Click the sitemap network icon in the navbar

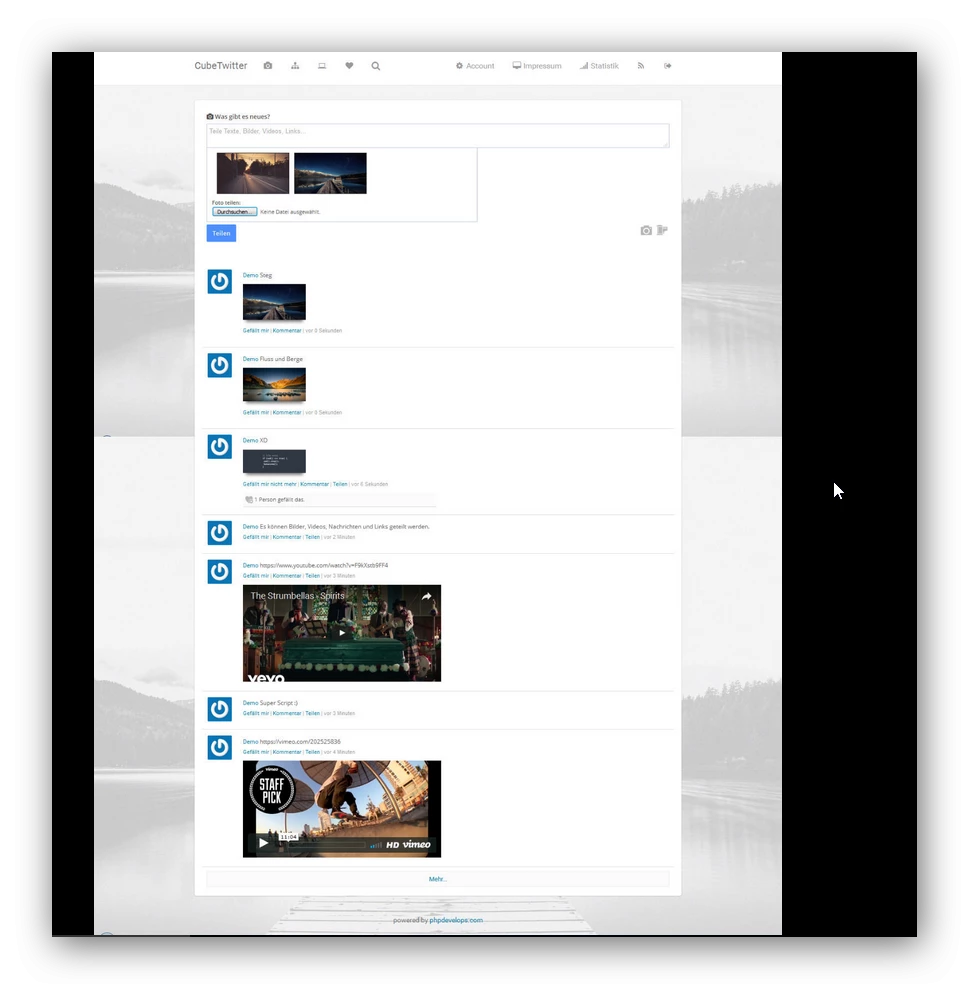pyautogui.click(x=295, y=66)
